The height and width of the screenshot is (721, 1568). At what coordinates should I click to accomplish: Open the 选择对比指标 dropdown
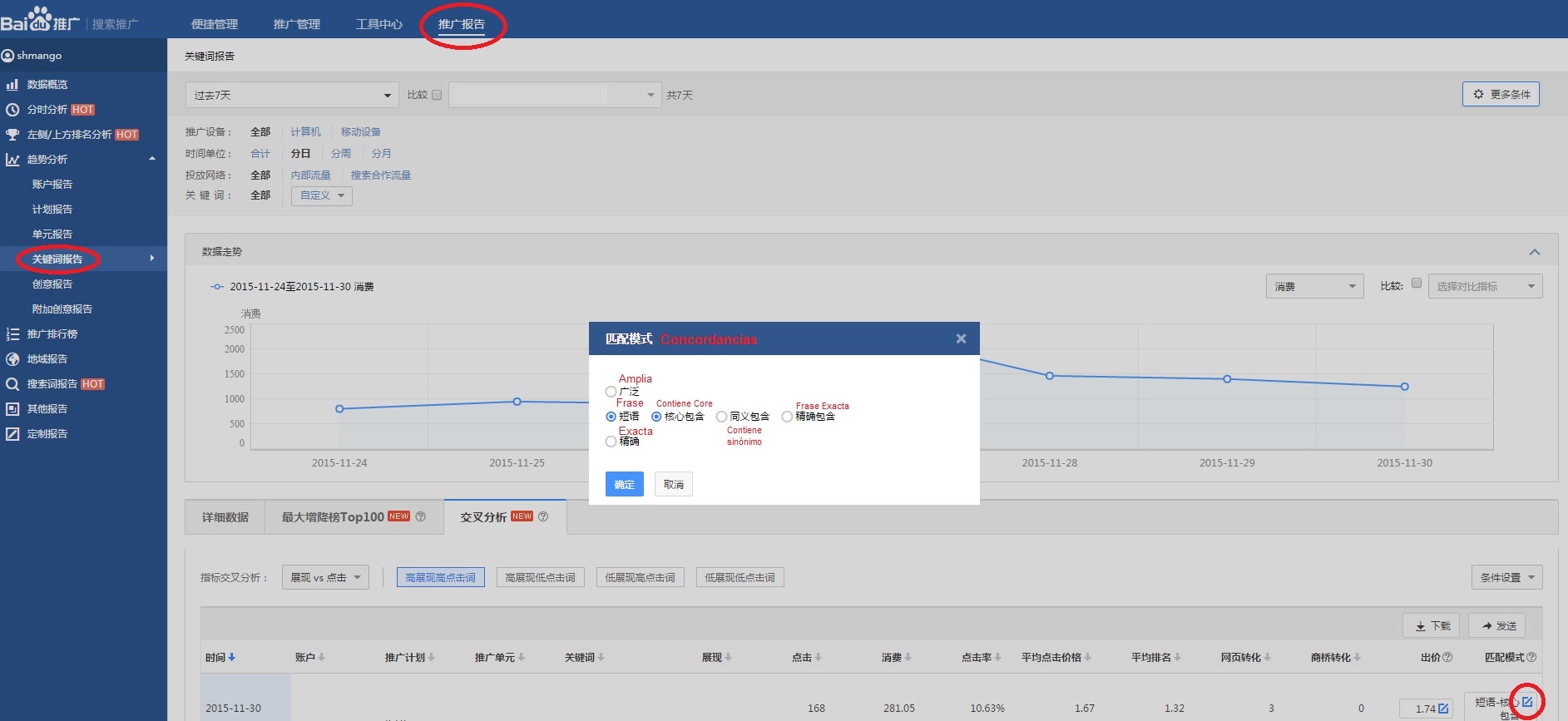(x=1486, y=286)
